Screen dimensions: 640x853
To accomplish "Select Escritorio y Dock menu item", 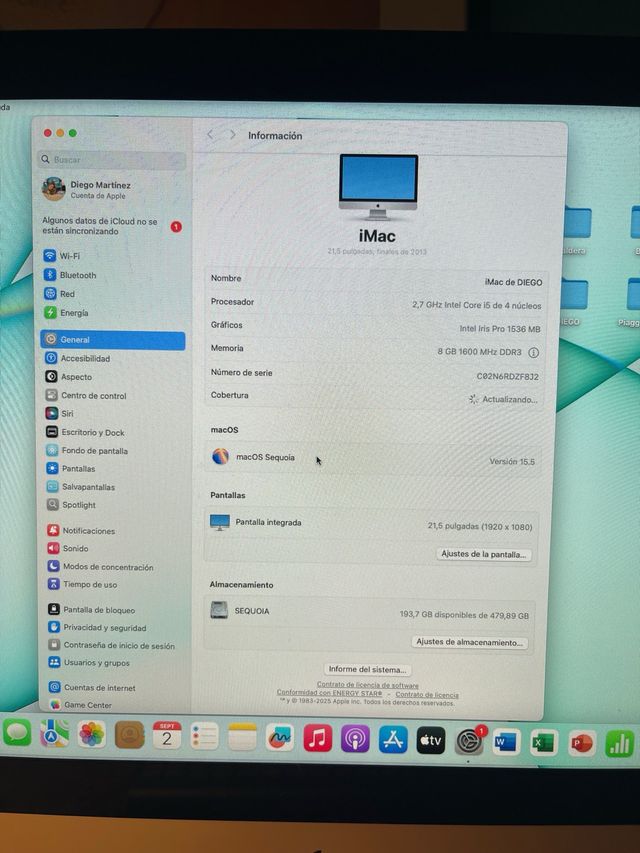I will coord(92,432).
